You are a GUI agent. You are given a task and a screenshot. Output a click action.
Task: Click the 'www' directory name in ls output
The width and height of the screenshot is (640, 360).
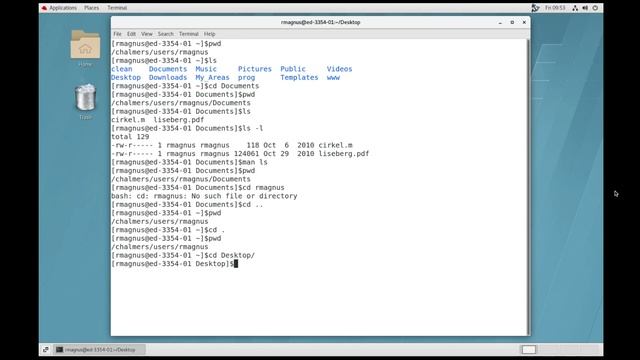tap(333, 78)
